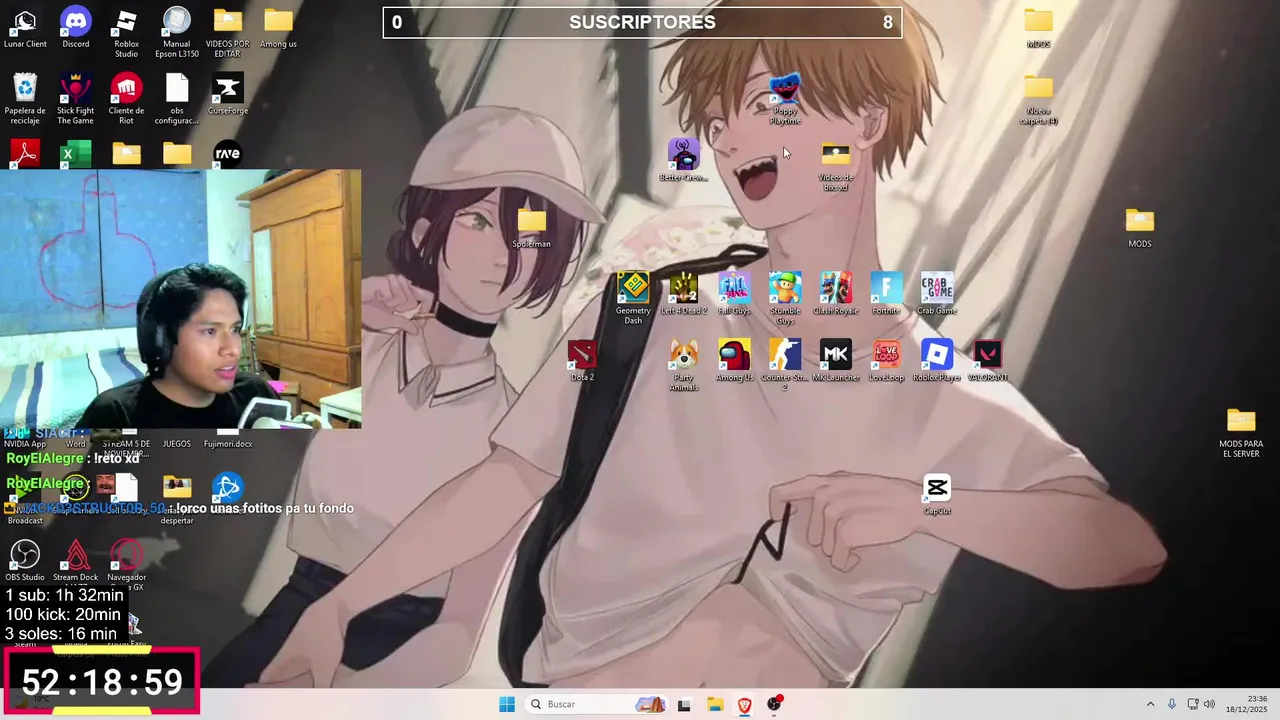Select the Spiderman folder

532,227
